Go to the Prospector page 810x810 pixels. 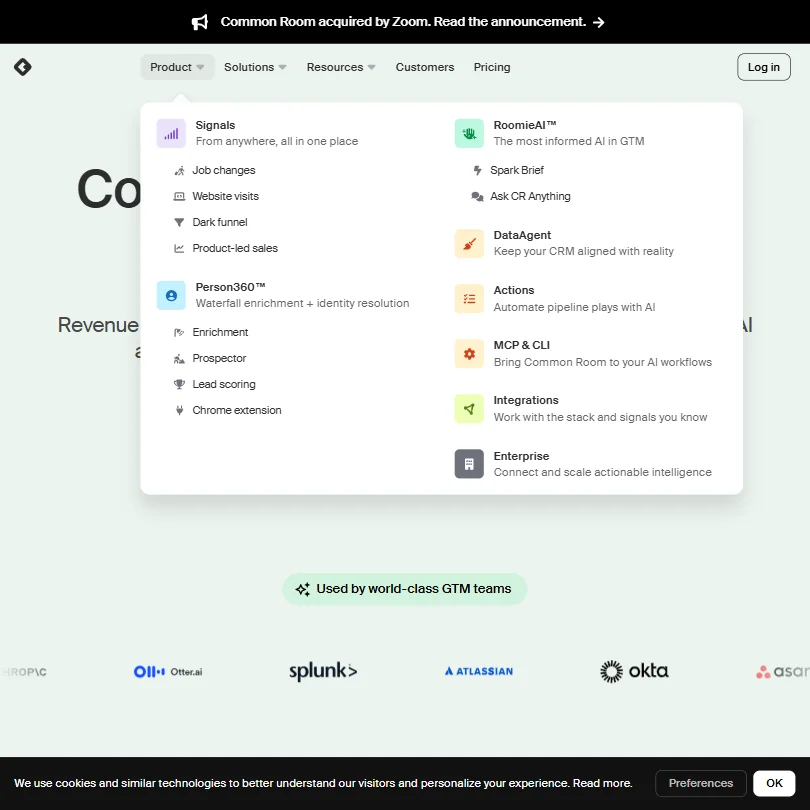coord(220,359)
